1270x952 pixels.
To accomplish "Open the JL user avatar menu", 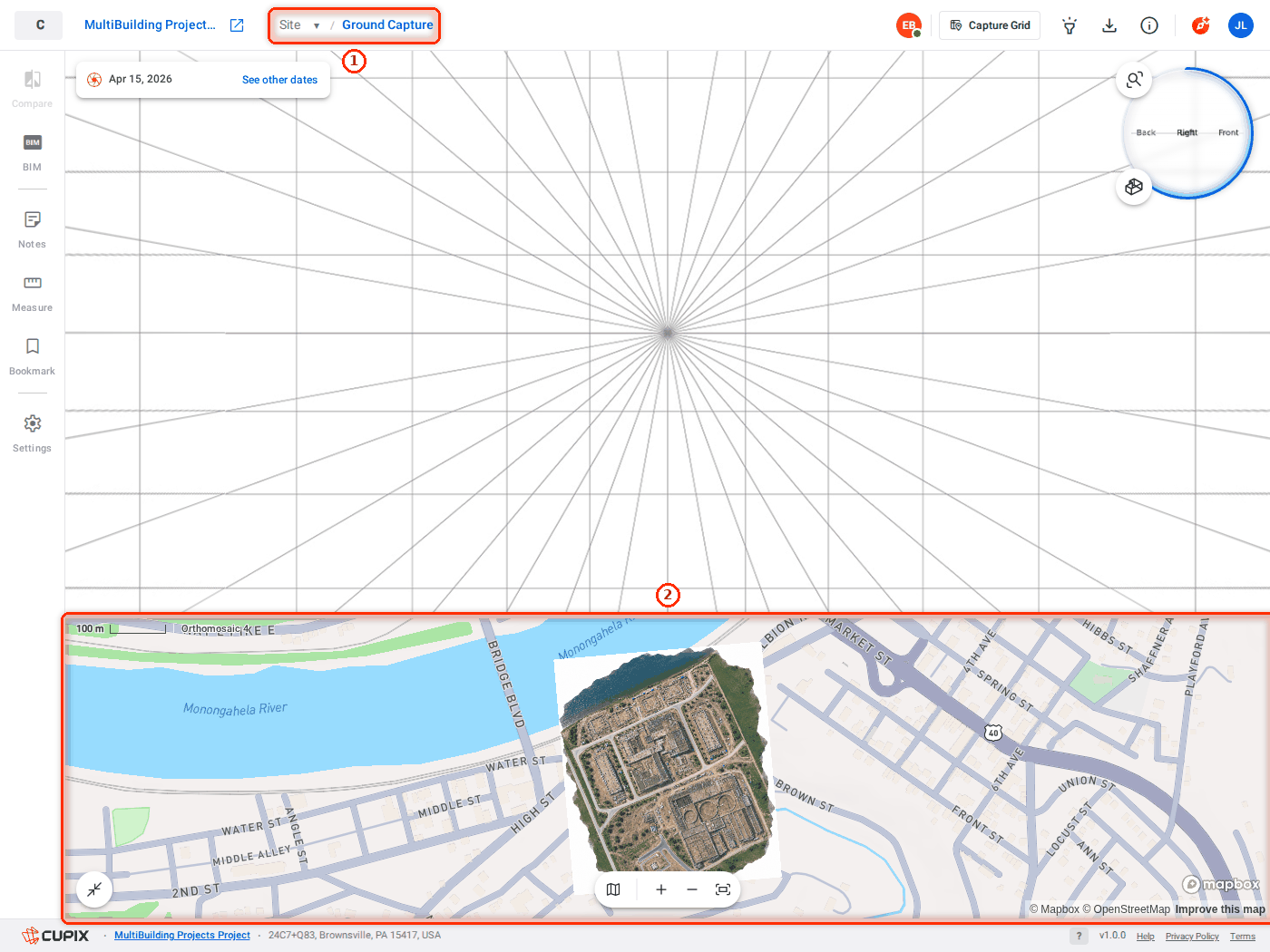I will click(x=1241, y=25).
